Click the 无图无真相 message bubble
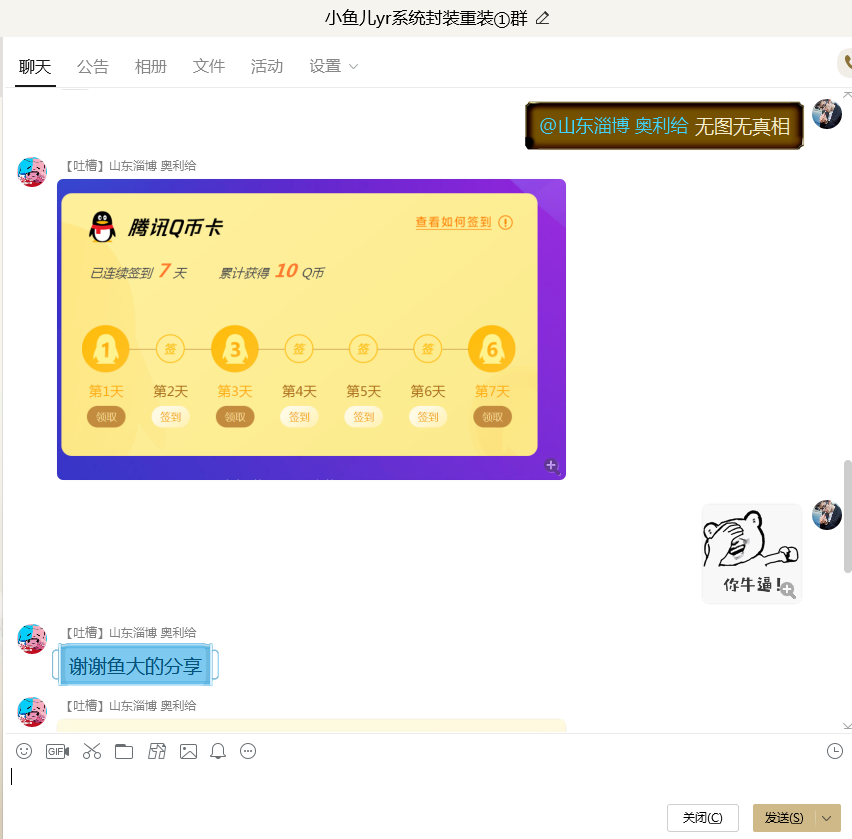Screen dimensions: 852x839 tap(664, 126)
